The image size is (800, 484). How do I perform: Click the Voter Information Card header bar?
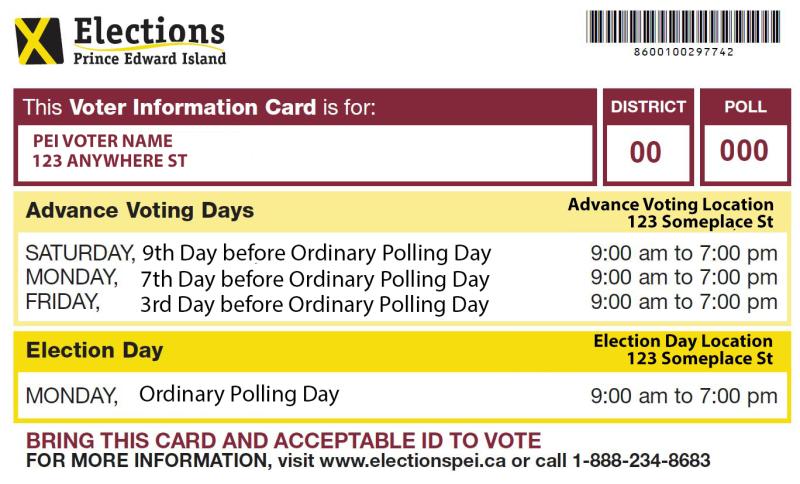tap(305, 107)
